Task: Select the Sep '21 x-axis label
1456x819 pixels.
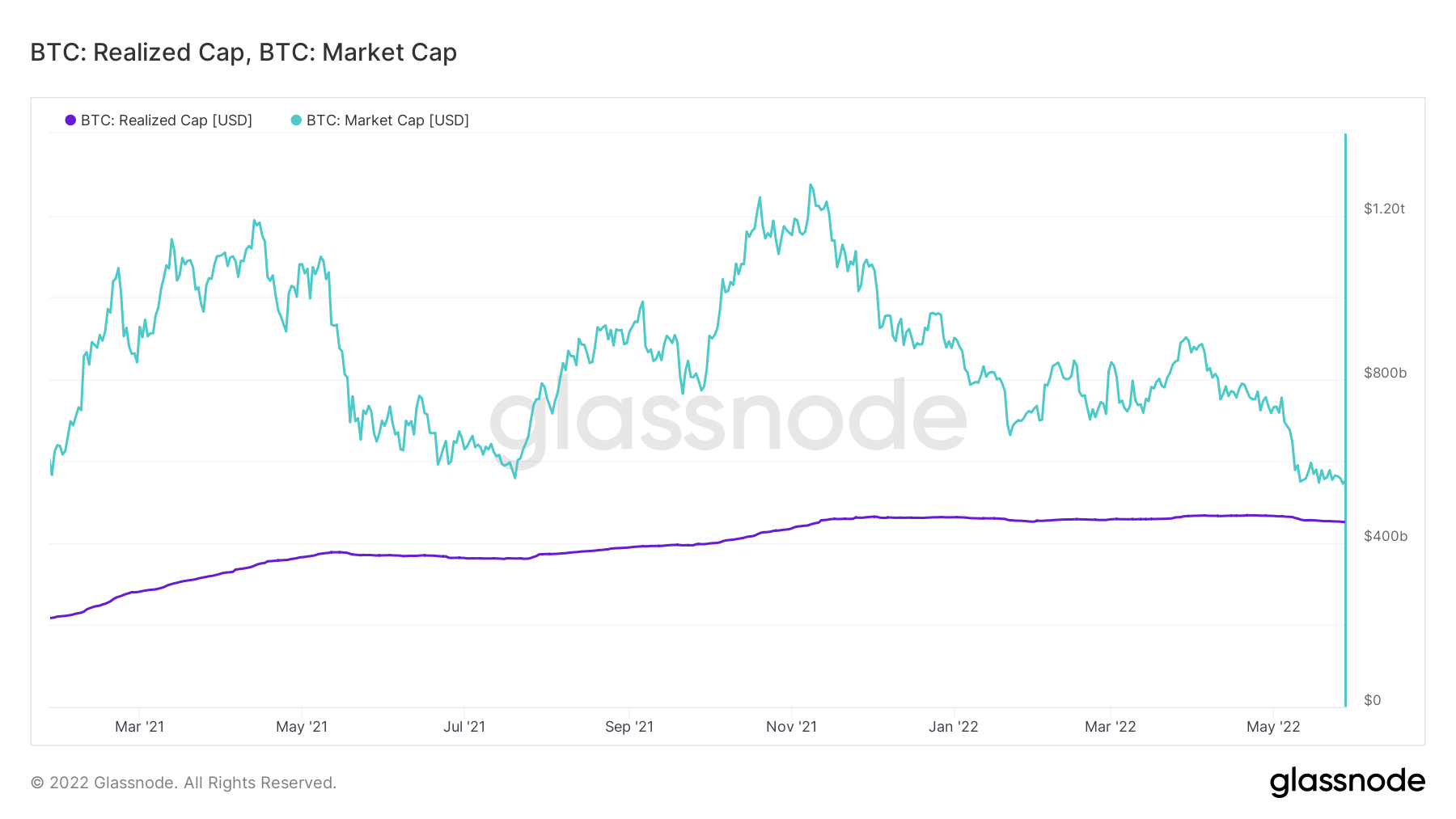Action: (x=629, y=727)
